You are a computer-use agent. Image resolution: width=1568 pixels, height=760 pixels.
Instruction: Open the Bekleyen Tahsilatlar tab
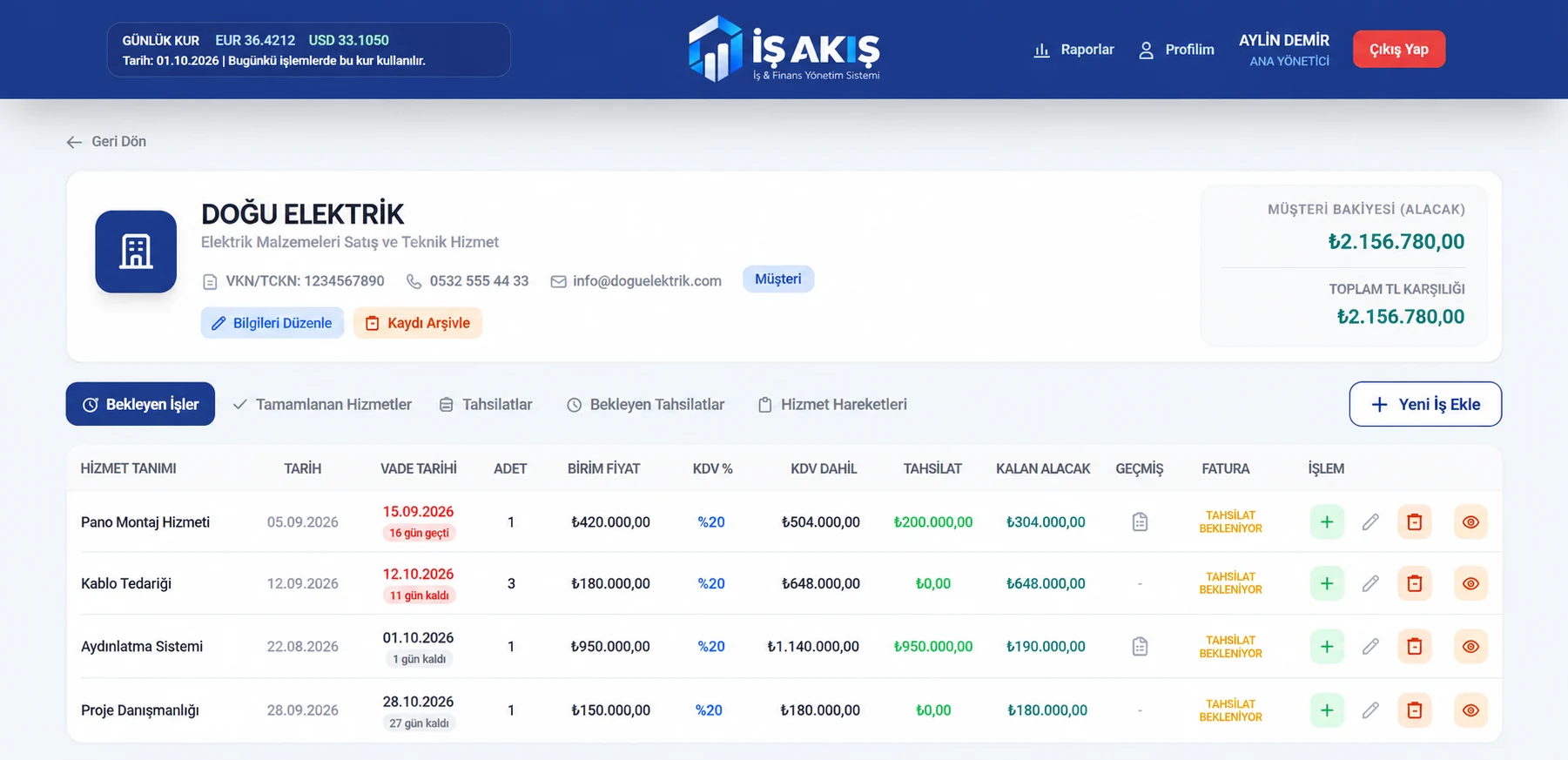click(645, 405)
